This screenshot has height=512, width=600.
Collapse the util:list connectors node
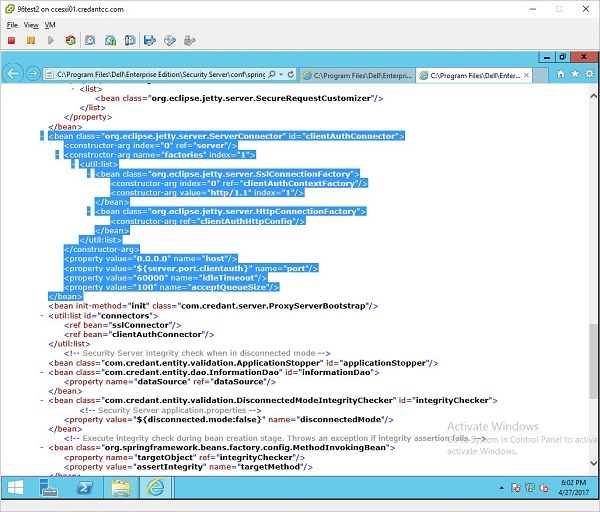coord(41,315)
